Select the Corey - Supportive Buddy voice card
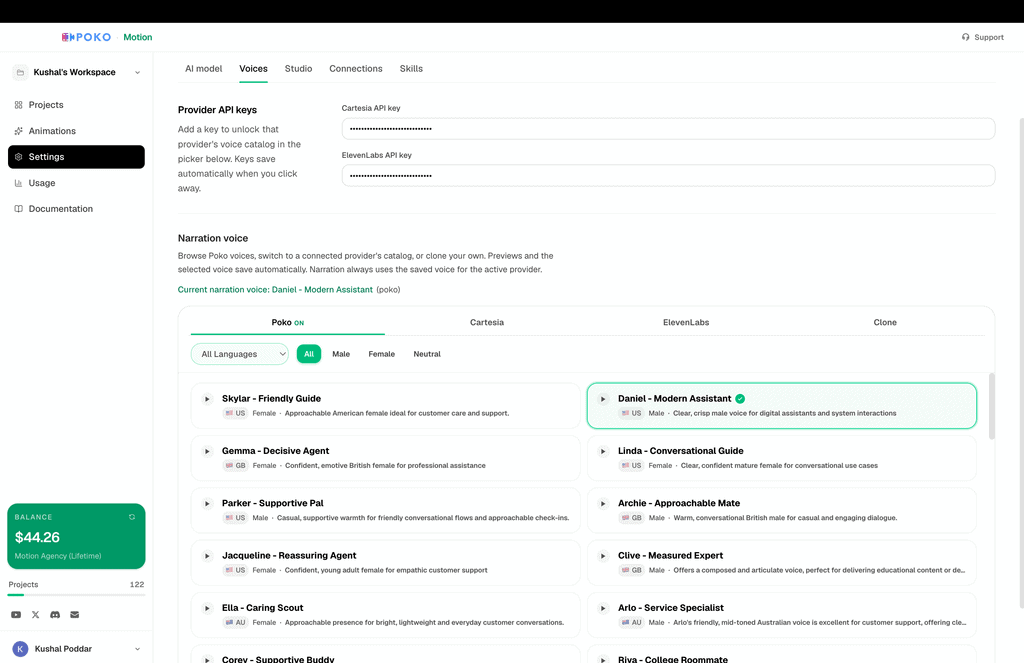The width and height of the screenshot is (1024, 663). coord(385,655)
